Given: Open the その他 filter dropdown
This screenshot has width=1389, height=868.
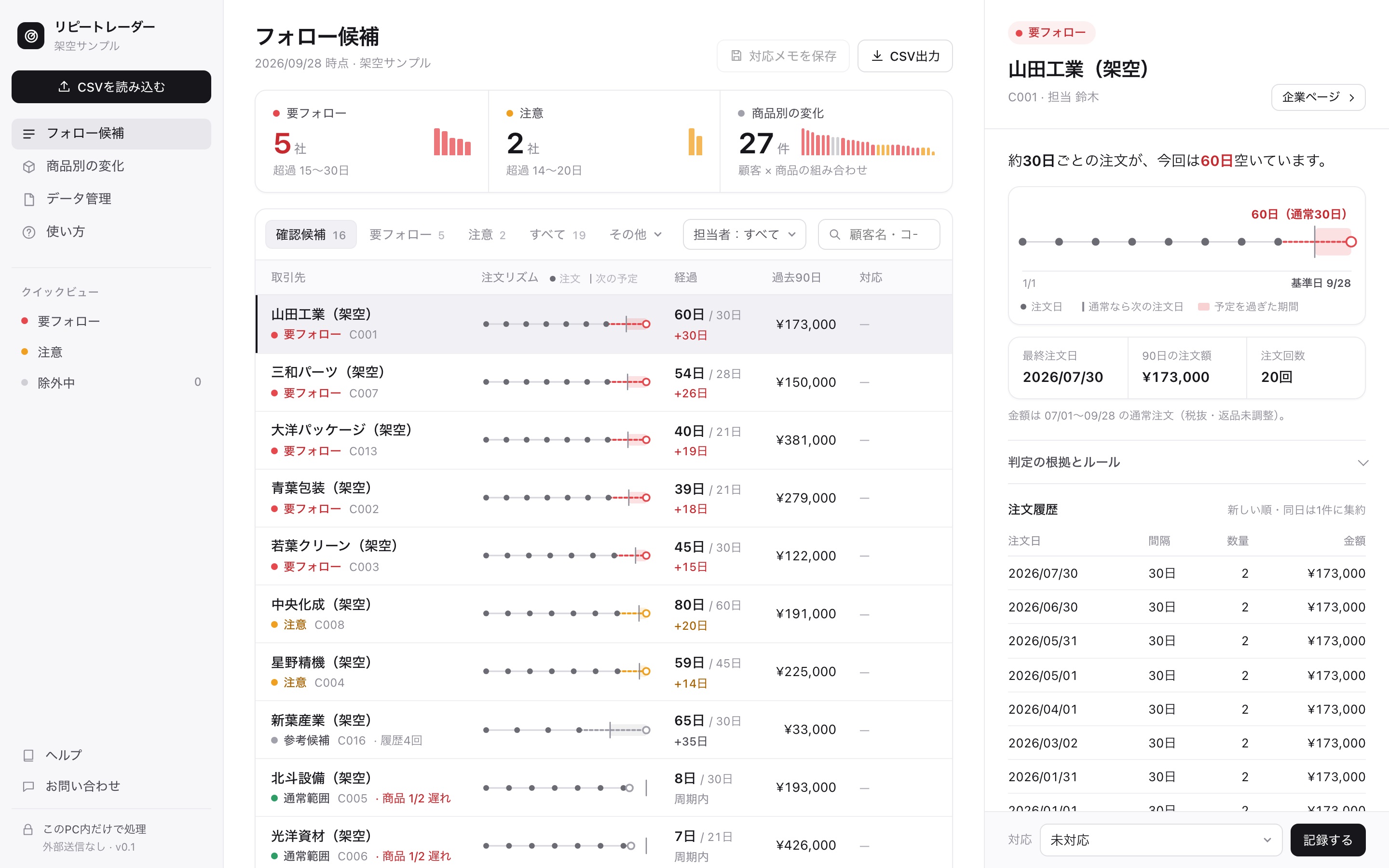Looking at the screenshot, I should coord(635,234).
